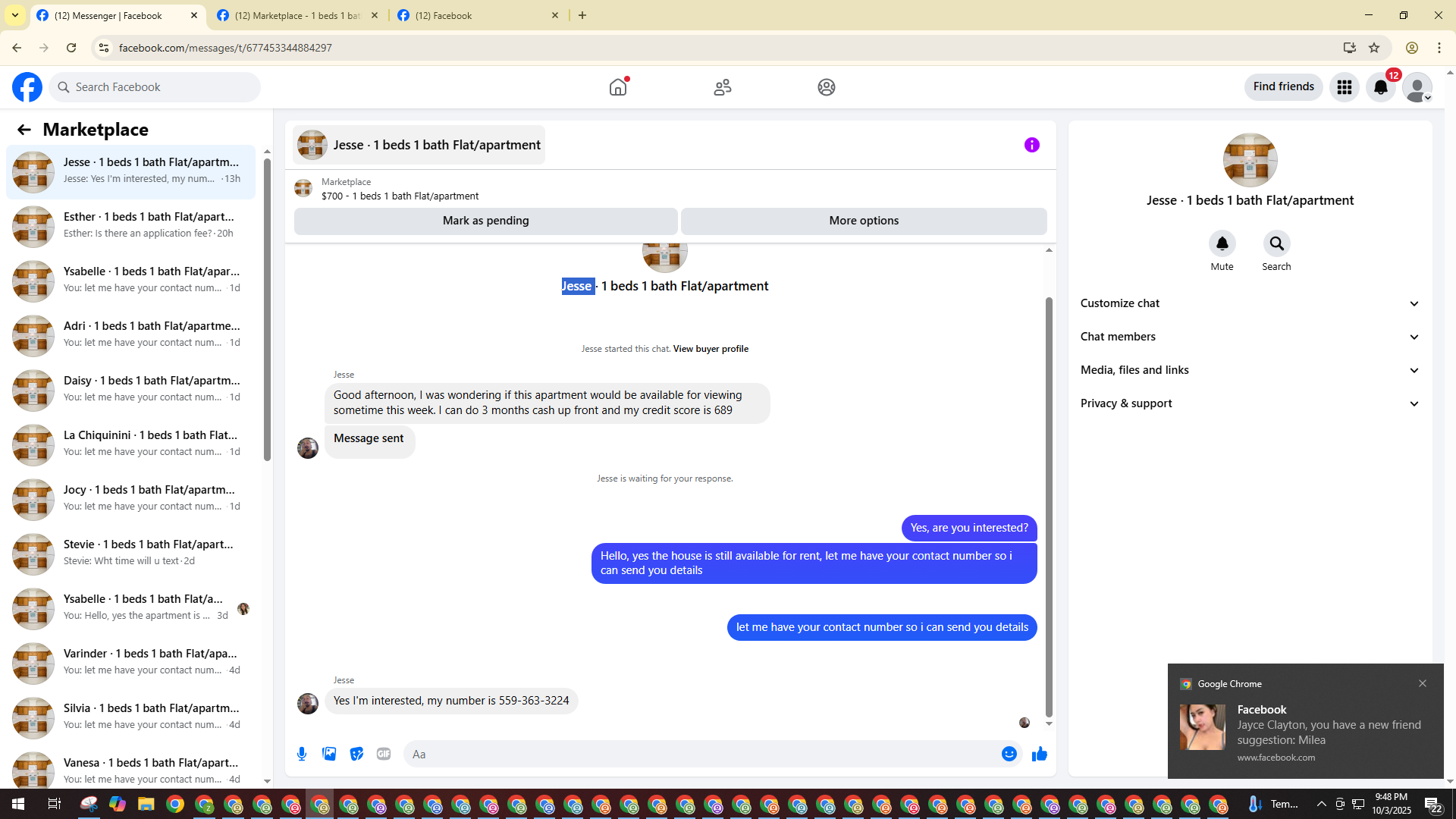This screenshot has width=1456, height=819.
Task: Open the Facebook home logo
Action: click(x=27, y=87)
